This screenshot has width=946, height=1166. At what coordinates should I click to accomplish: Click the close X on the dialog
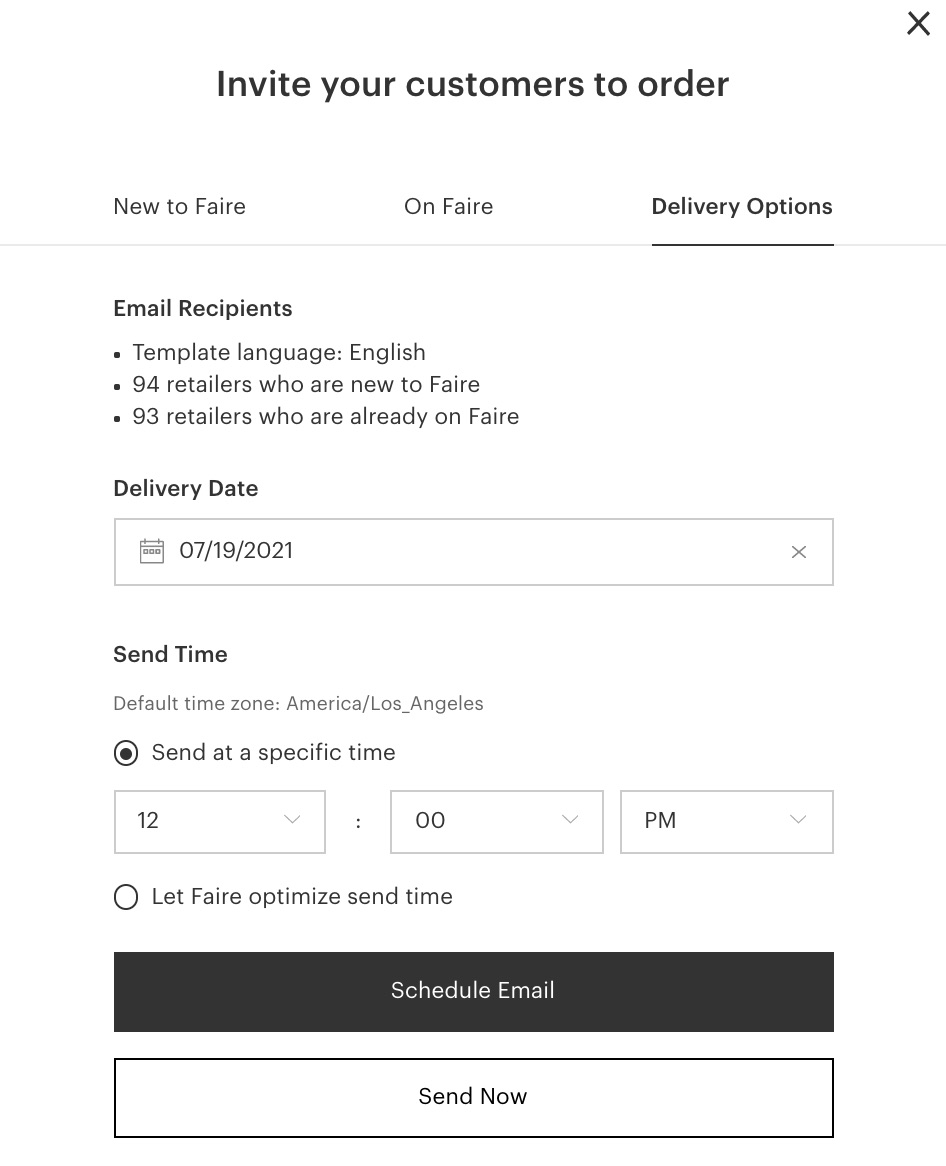pos(918,23)
